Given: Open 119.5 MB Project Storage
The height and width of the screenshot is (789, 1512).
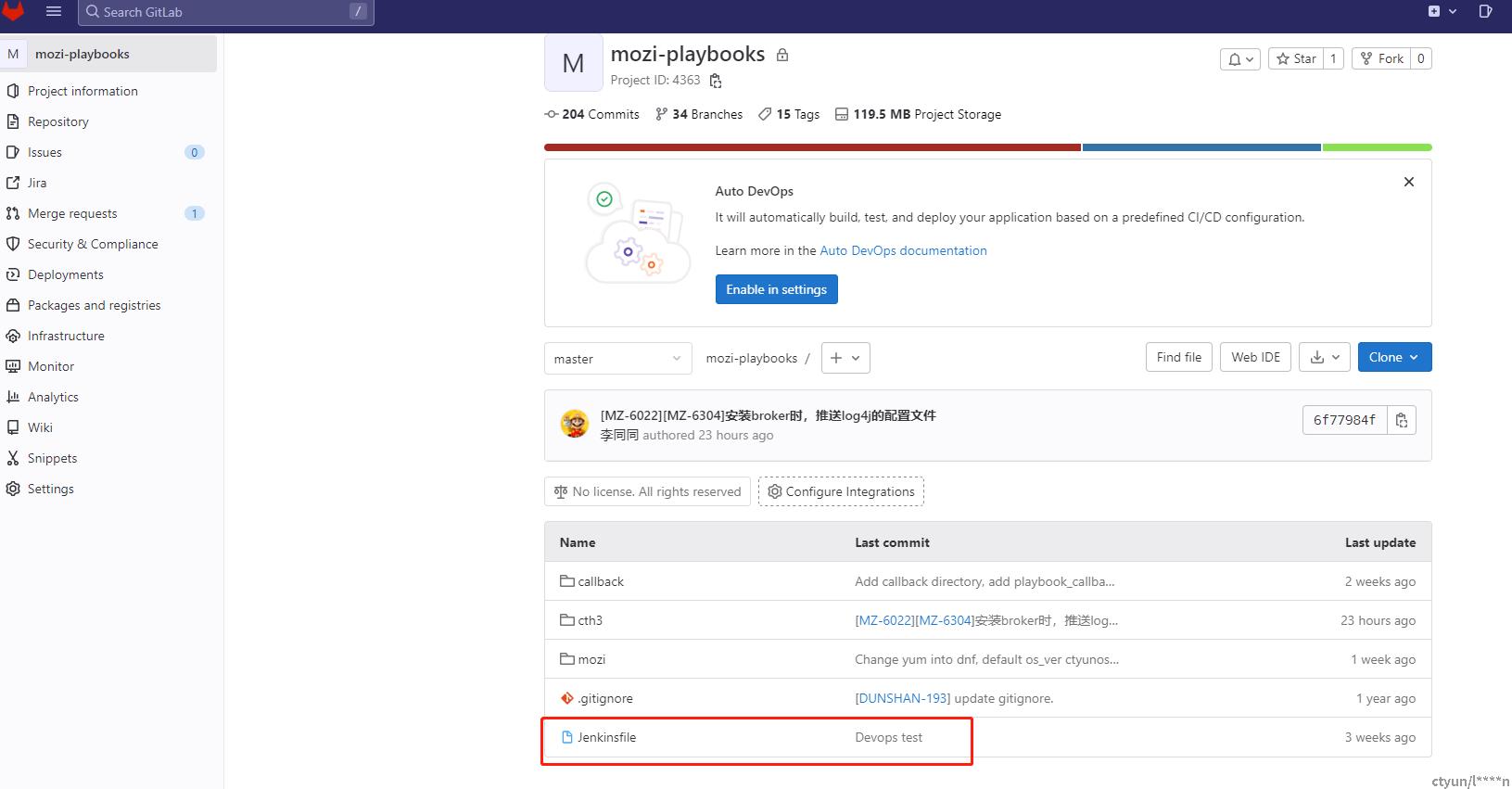Looking at the screenshot, I should coord(918,114).
